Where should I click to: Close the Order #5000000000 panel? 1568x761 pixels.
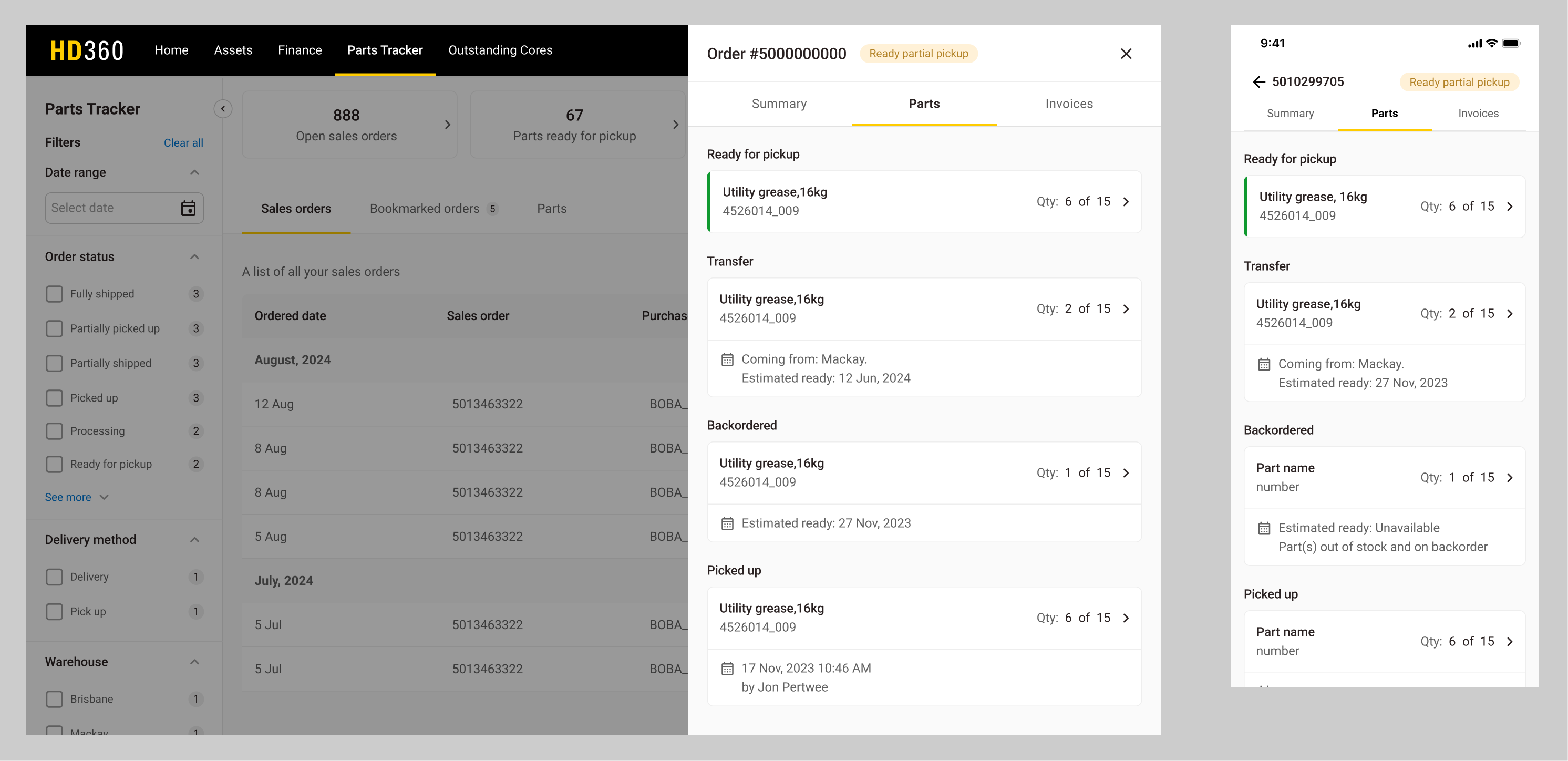[x=1126, y=54]
